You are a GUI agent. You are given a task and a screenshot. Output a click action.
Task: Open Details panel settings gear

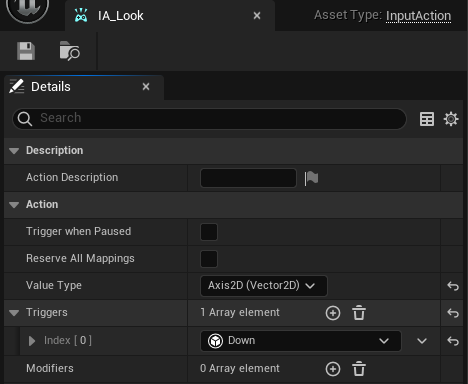(451, 119)
